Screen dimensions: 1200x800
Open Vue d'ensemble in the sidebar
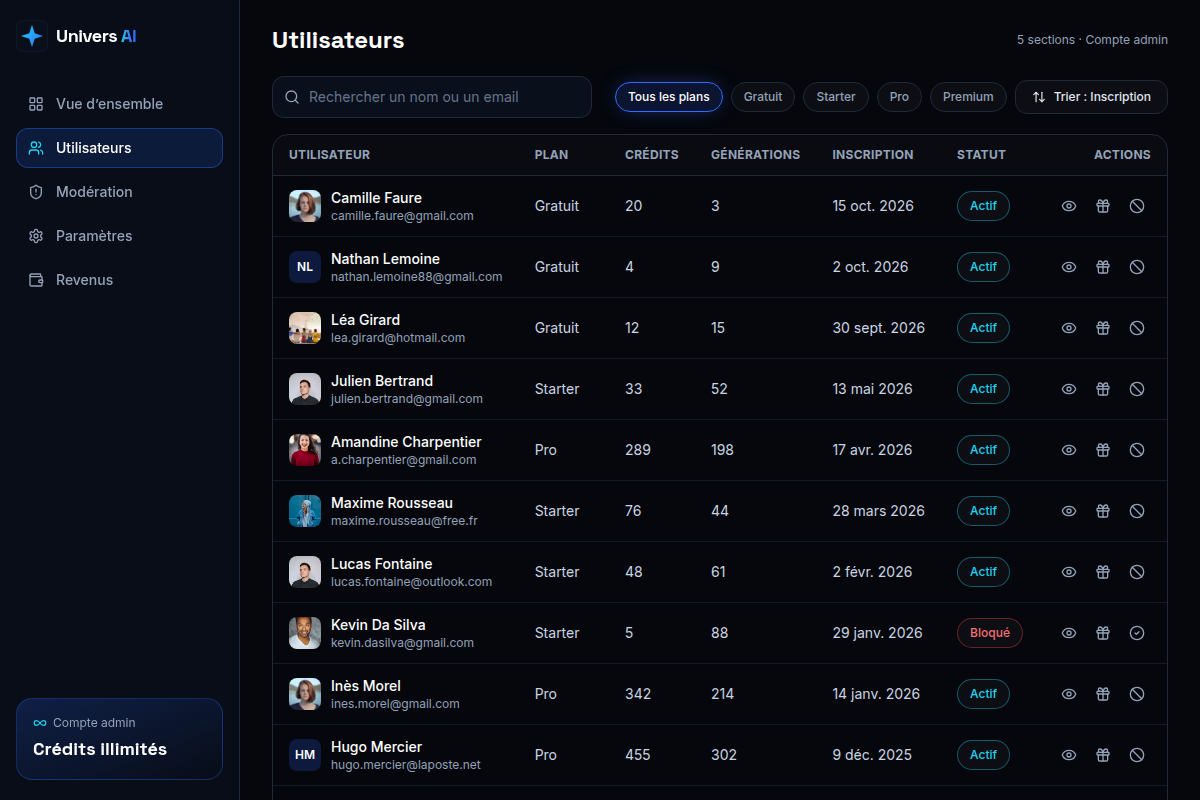click(x=119, y=104)
